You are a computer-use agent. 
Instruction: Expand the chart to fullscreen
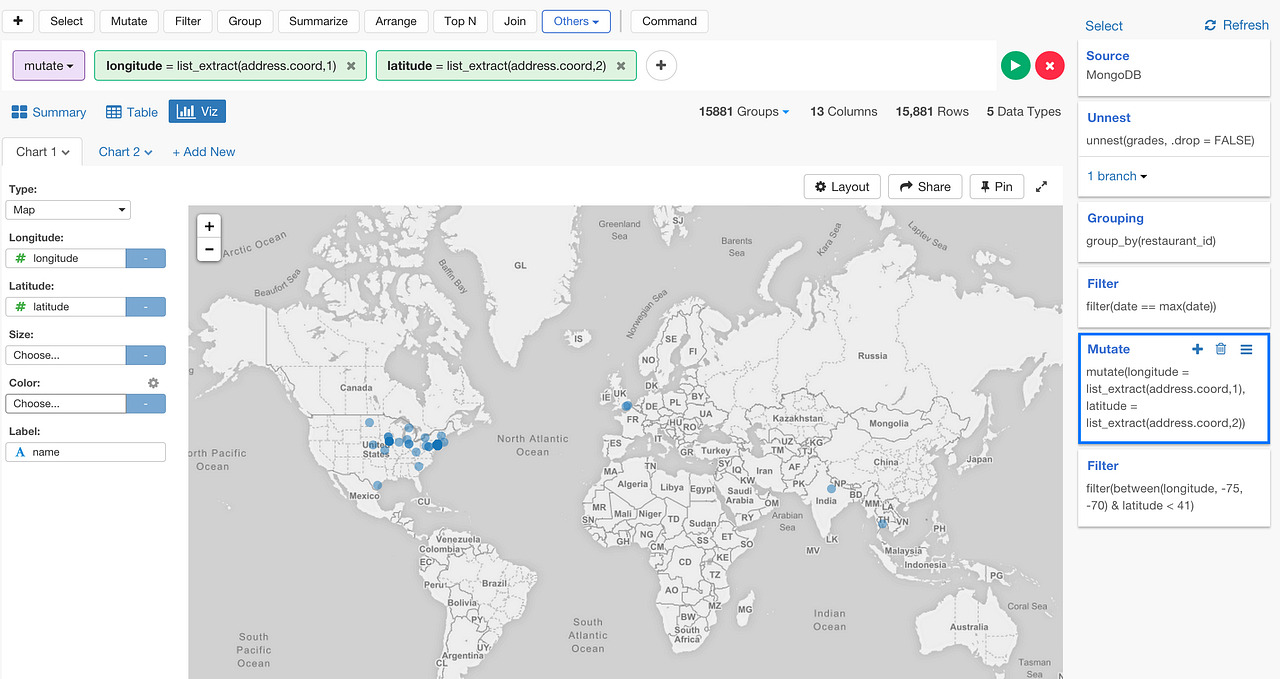tap(1041, 186)
